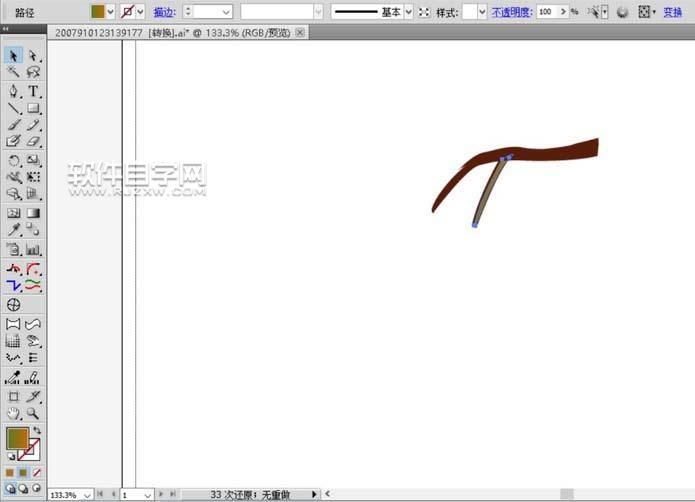This screenshot has width=695, height=502.
Task: Open the fill color dropdown in control bar
Action: click(x=111, y=12)
